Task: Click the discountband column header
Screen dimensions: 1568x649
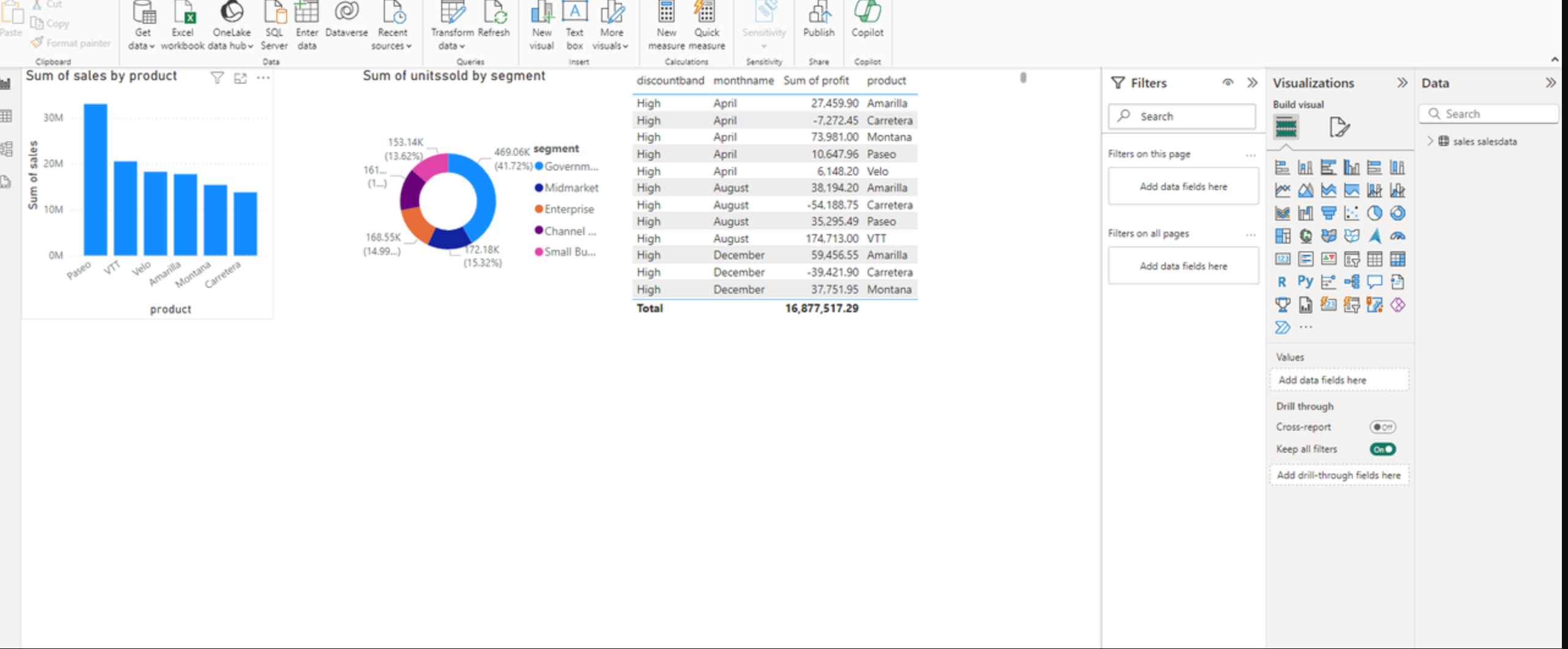Action: click(670, 81)
